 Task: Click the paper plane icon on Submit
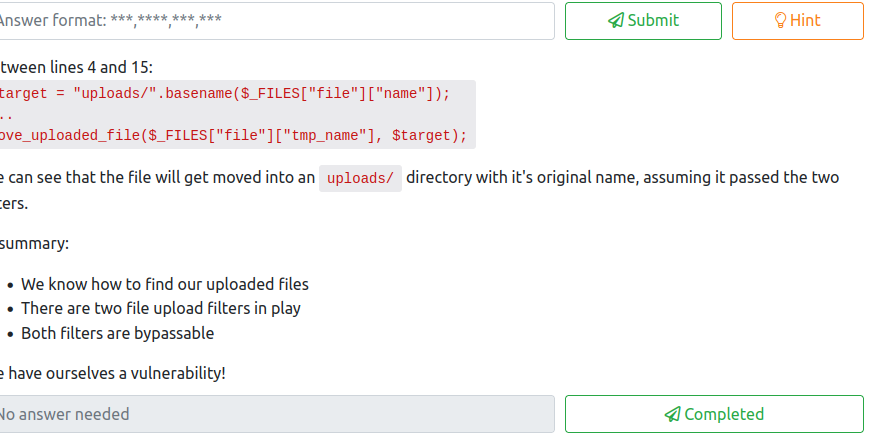click(x=616, y=20)
